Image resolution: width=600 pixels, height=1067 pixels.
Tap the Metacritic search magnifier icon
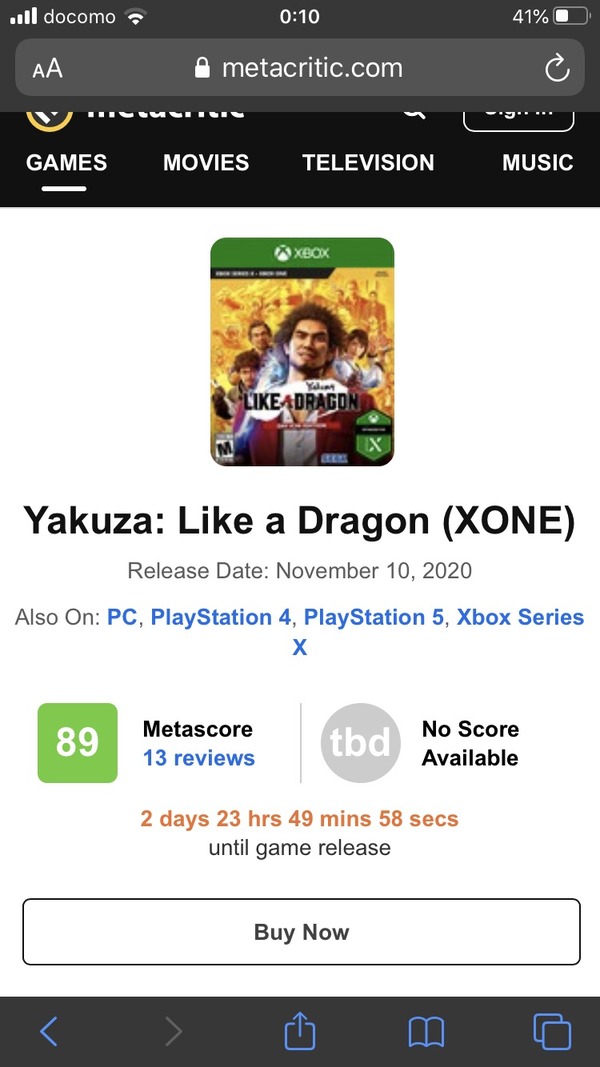click(x=414, y=116)
